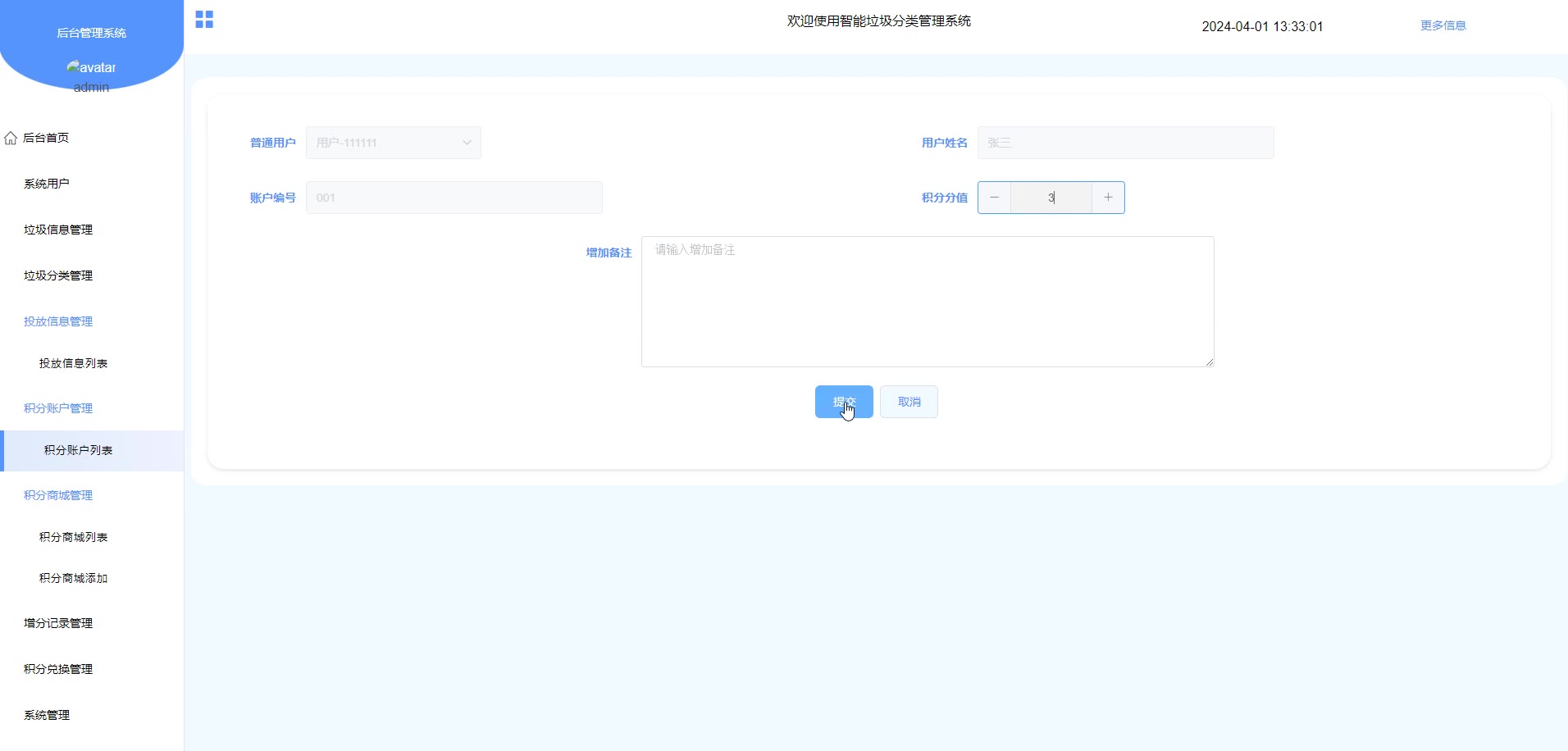Go to 后台首页 in sidebar
Viewport: 1568px width, 751px height.
(46, 138)
